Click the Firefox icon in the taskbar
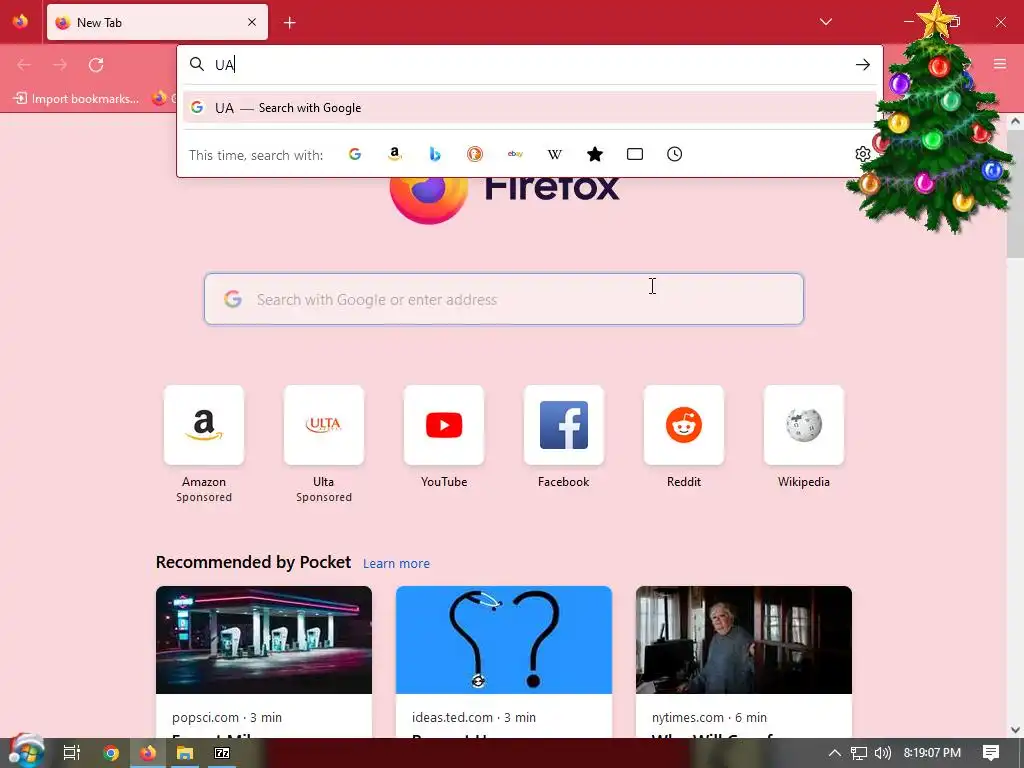Screen dimensions: 1024x768 tap(148, 753)
